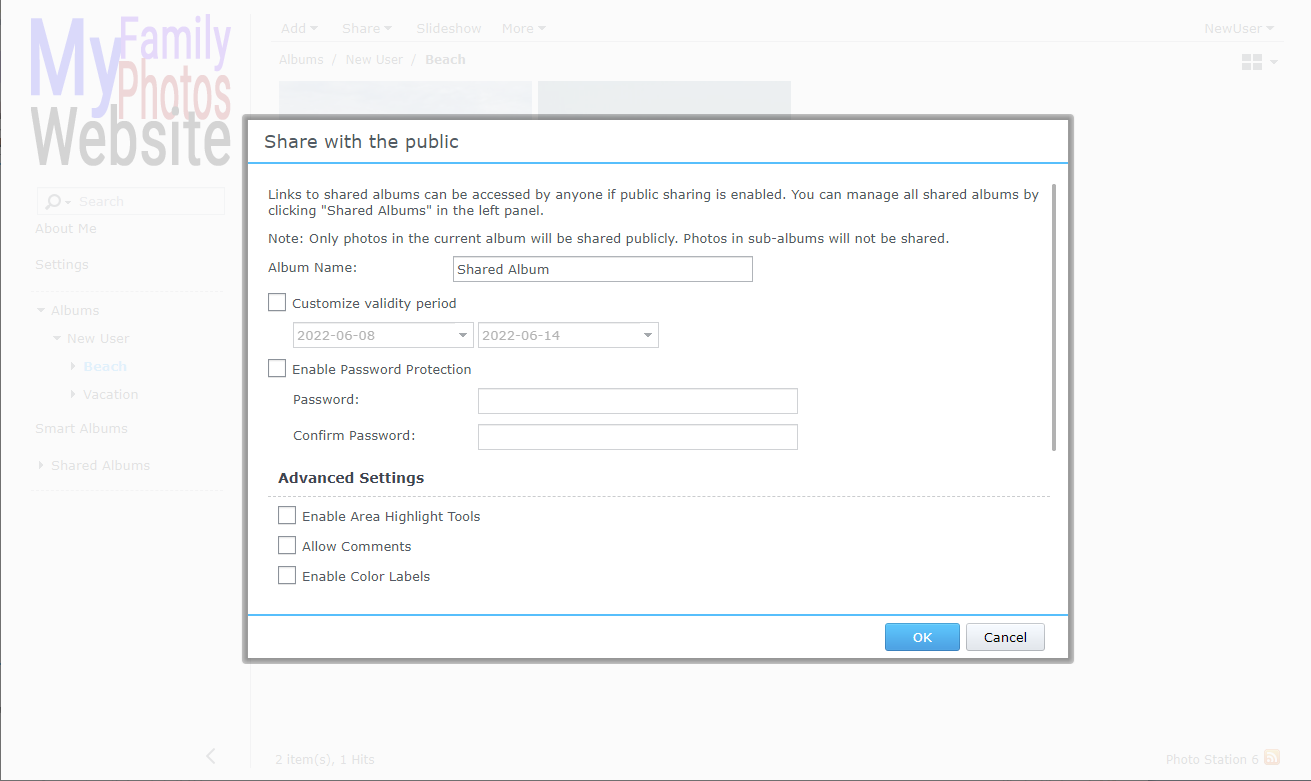Expand the Vacation album tree arrow
This screenshot has width=1311, height=781.
click(73, 394)
